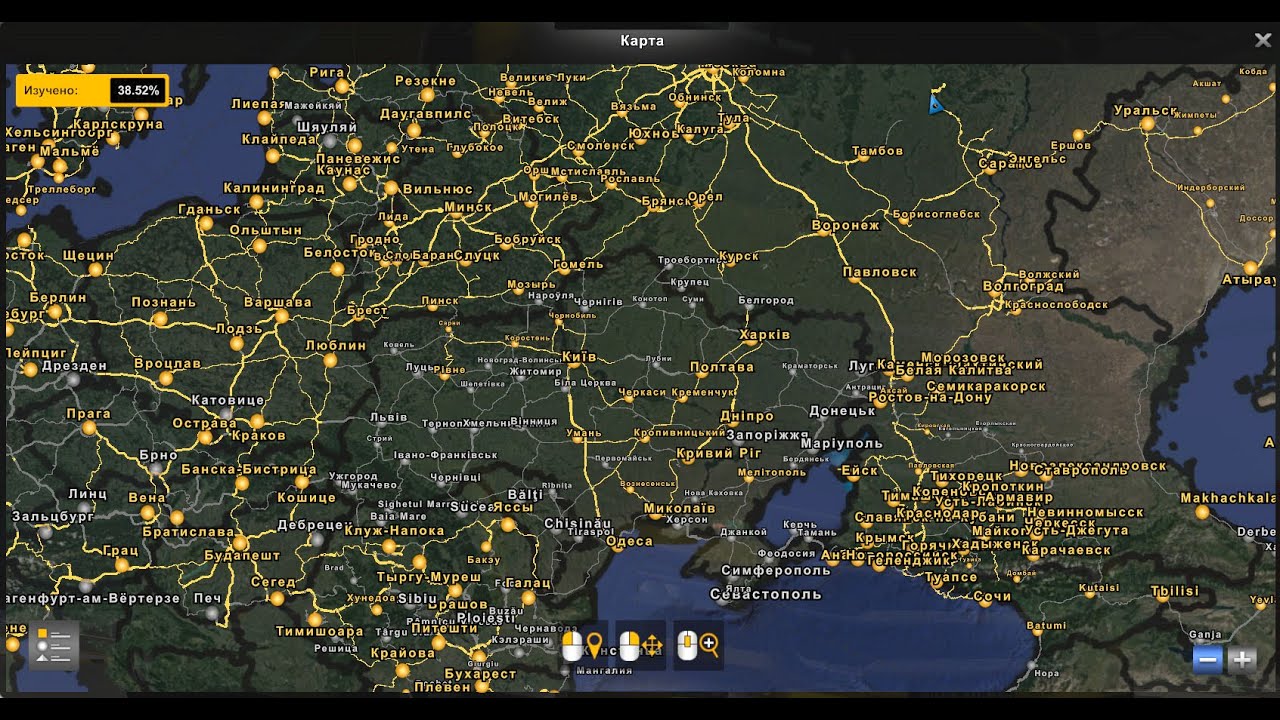
Task: Click the yellow city dot at Калининград
Action: tap(257, 202)
